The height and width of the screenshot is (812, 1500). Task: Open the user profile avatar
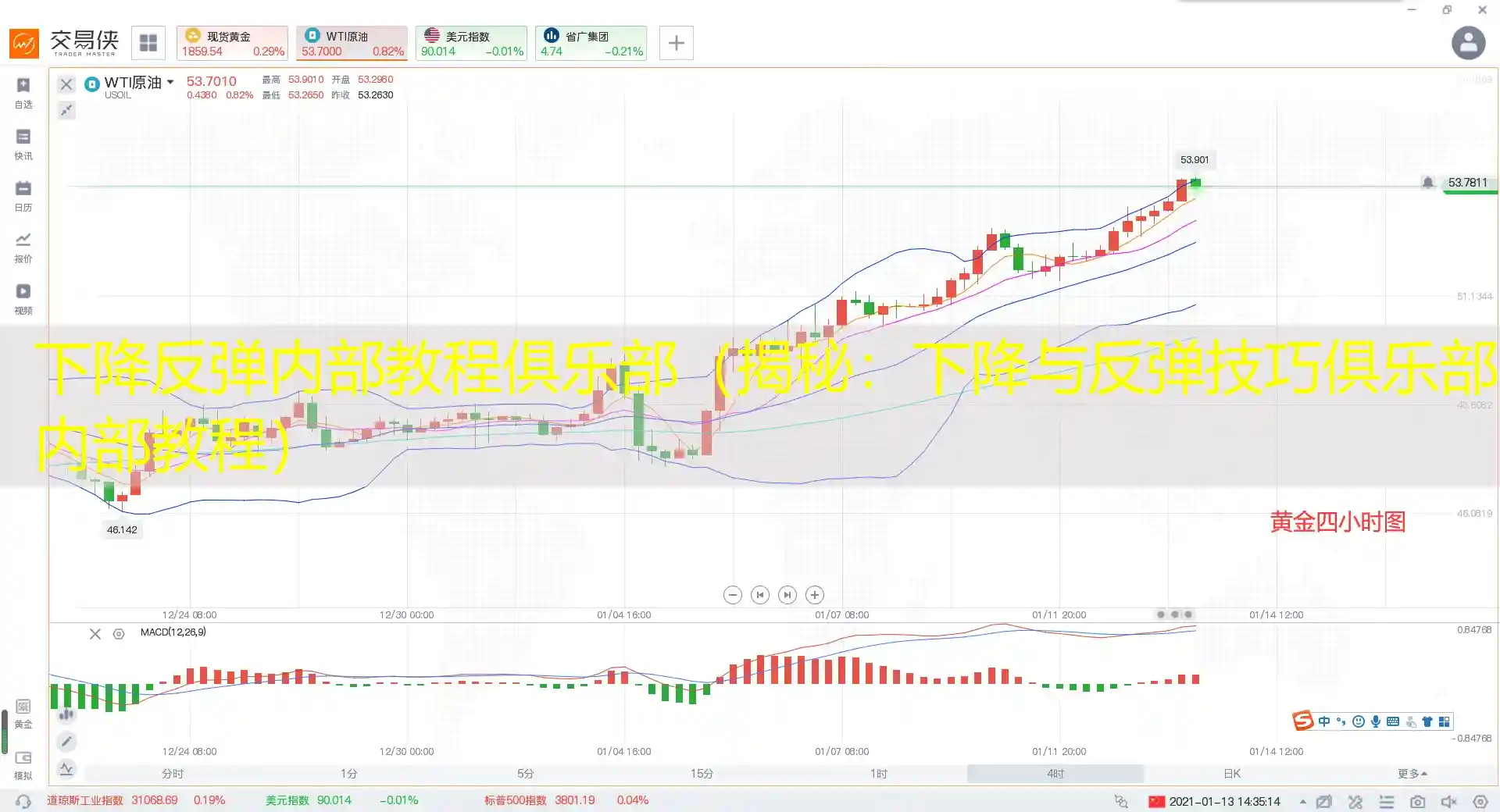pos(1468,43)
